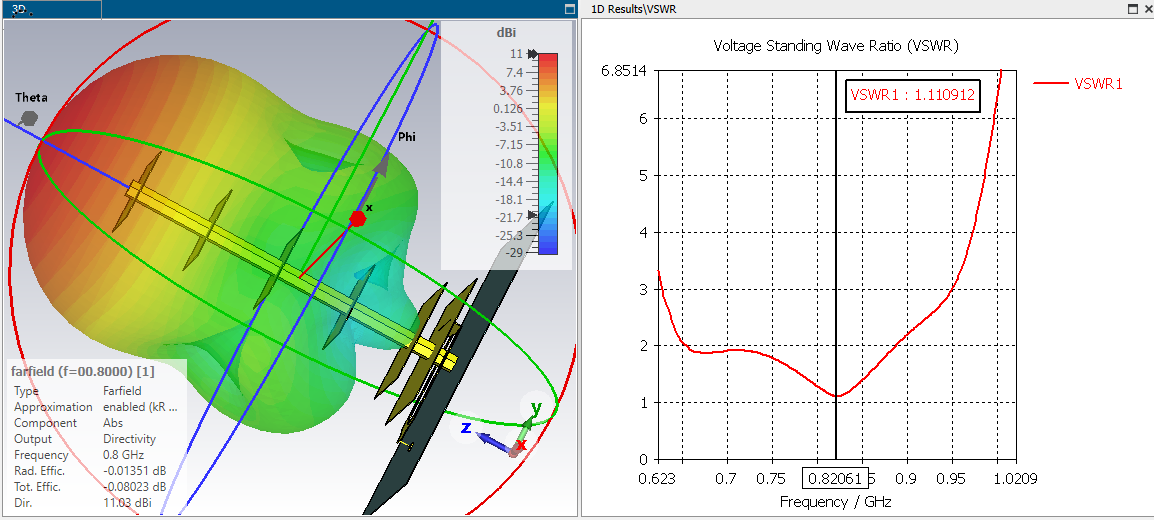
Task: Click the Frequency / GHz axis label
Action: coord(835,502)
